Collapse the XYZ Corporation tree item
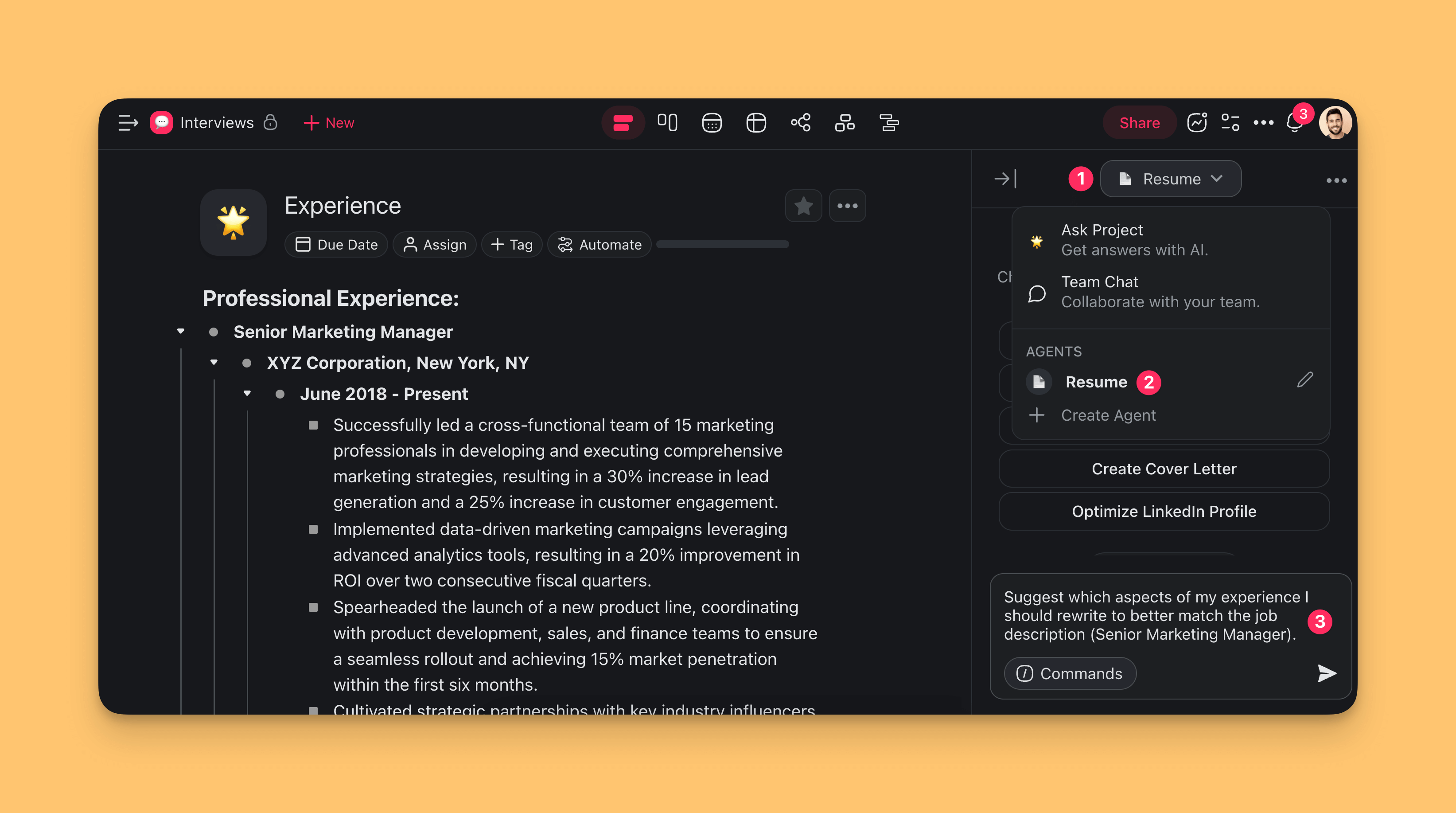Image resolution: width=1456 pixels, height=813 pixels. click(x=214, y=363)
